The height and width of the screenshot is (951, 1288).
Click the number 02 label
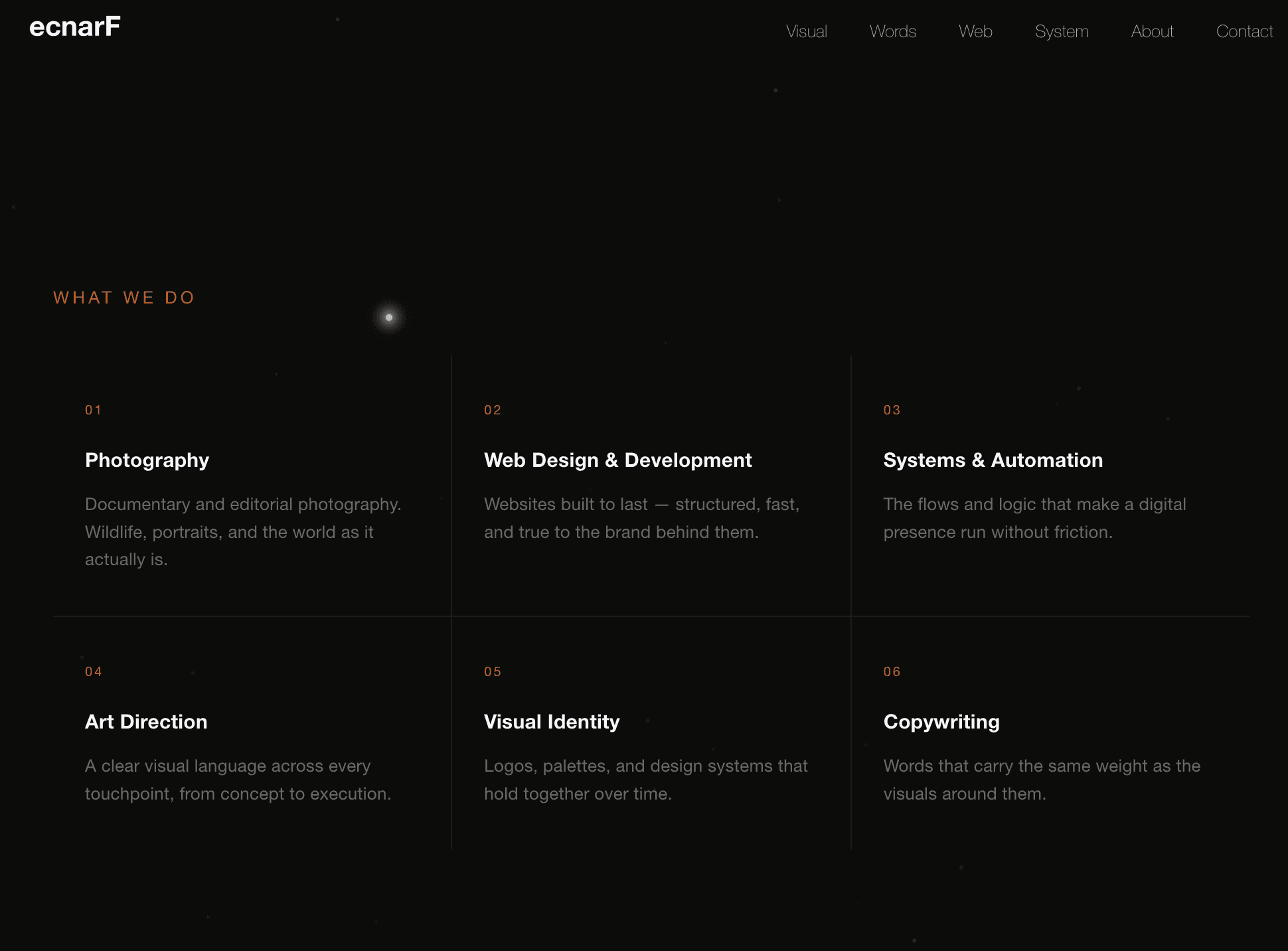493,410
